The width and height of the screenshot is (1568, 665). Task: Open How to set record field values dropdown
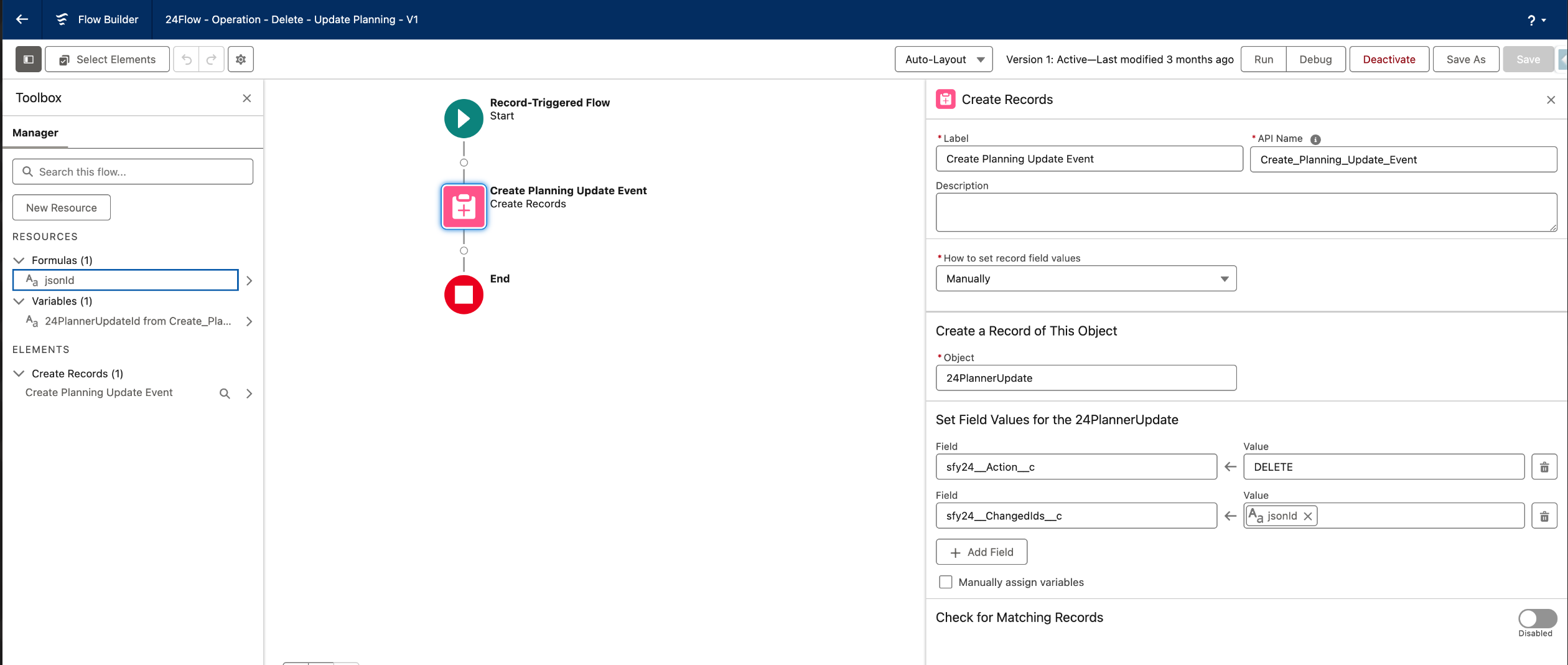pos(1086,279)
